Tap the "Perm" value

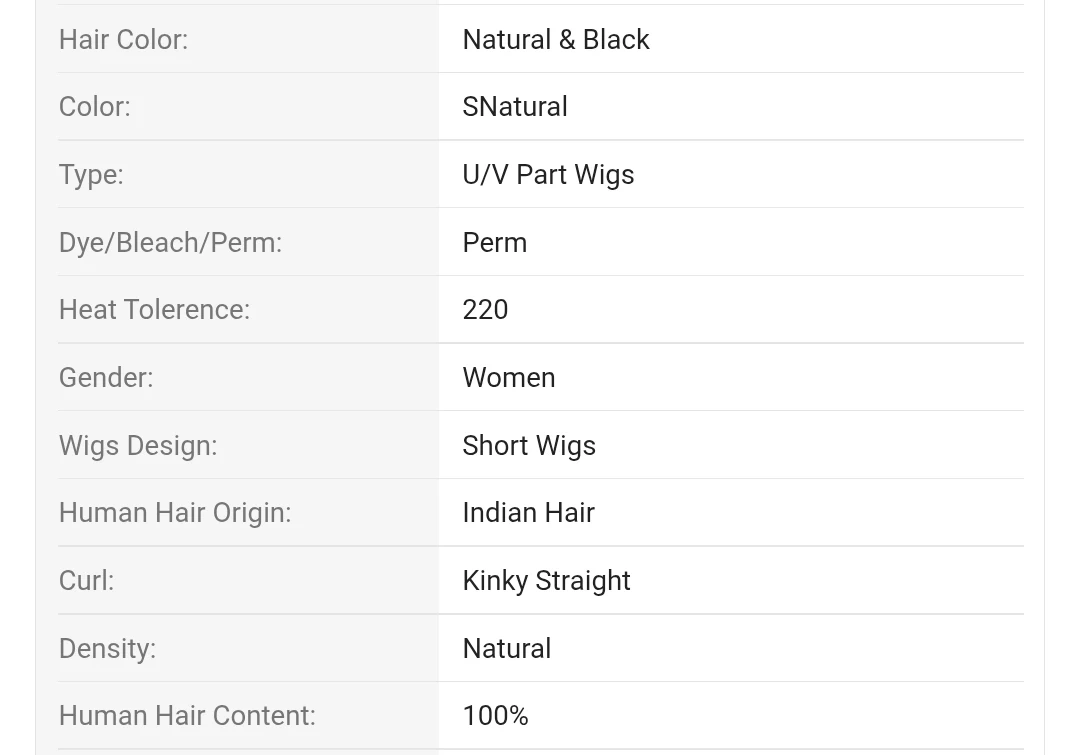point(494,243)
